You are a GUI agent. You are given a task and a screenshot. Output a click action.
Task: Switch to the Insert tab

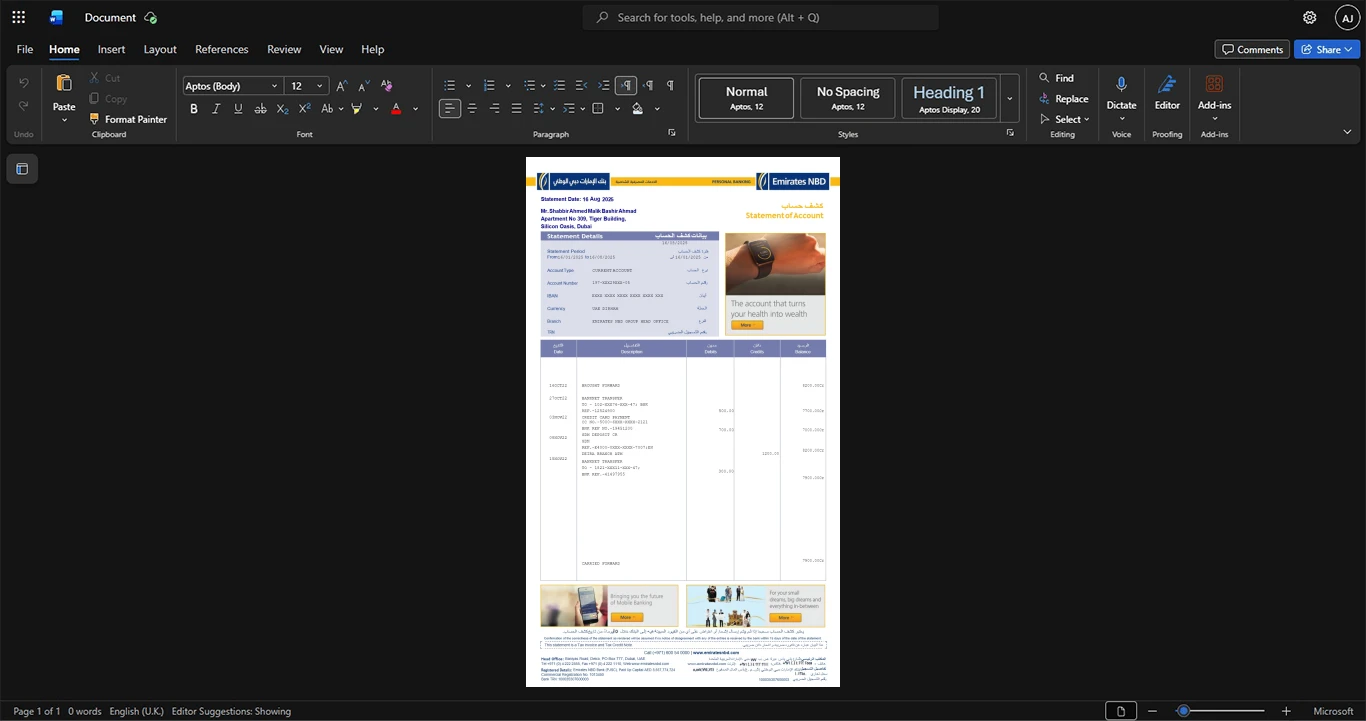pos(111,49)
